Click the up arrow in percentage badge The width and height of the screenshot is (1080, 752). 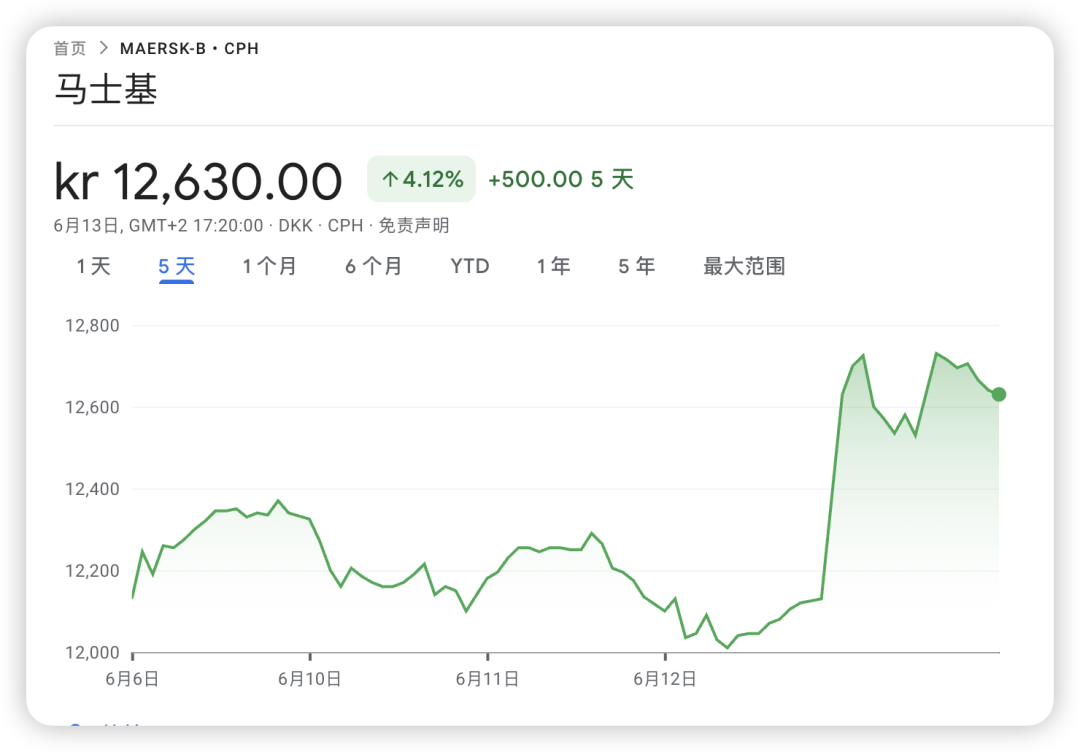click(390, 180)
